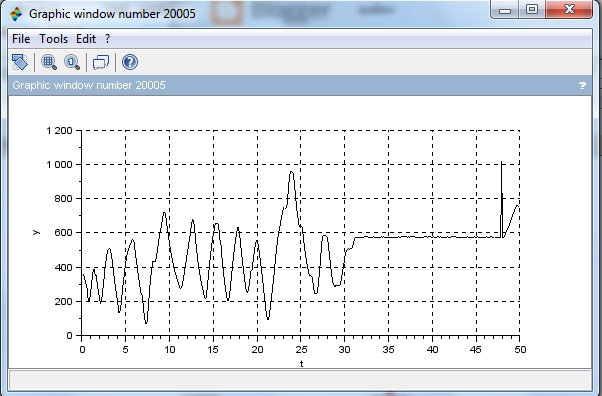Open the ? help menu
The image size is (602, 396).
click(x=108, y=39)
